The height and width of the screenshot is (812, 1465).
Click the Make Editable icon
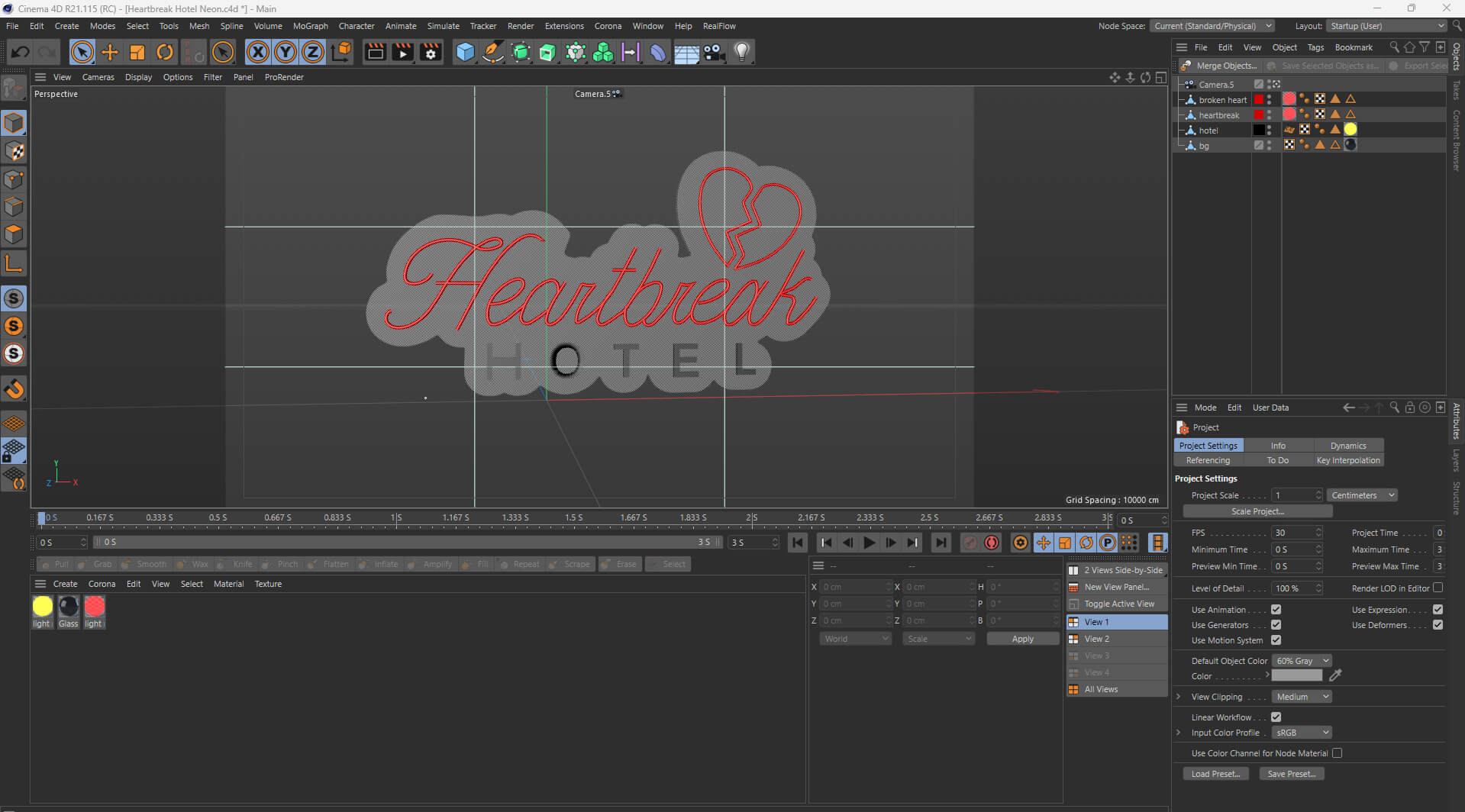[15, 89]
